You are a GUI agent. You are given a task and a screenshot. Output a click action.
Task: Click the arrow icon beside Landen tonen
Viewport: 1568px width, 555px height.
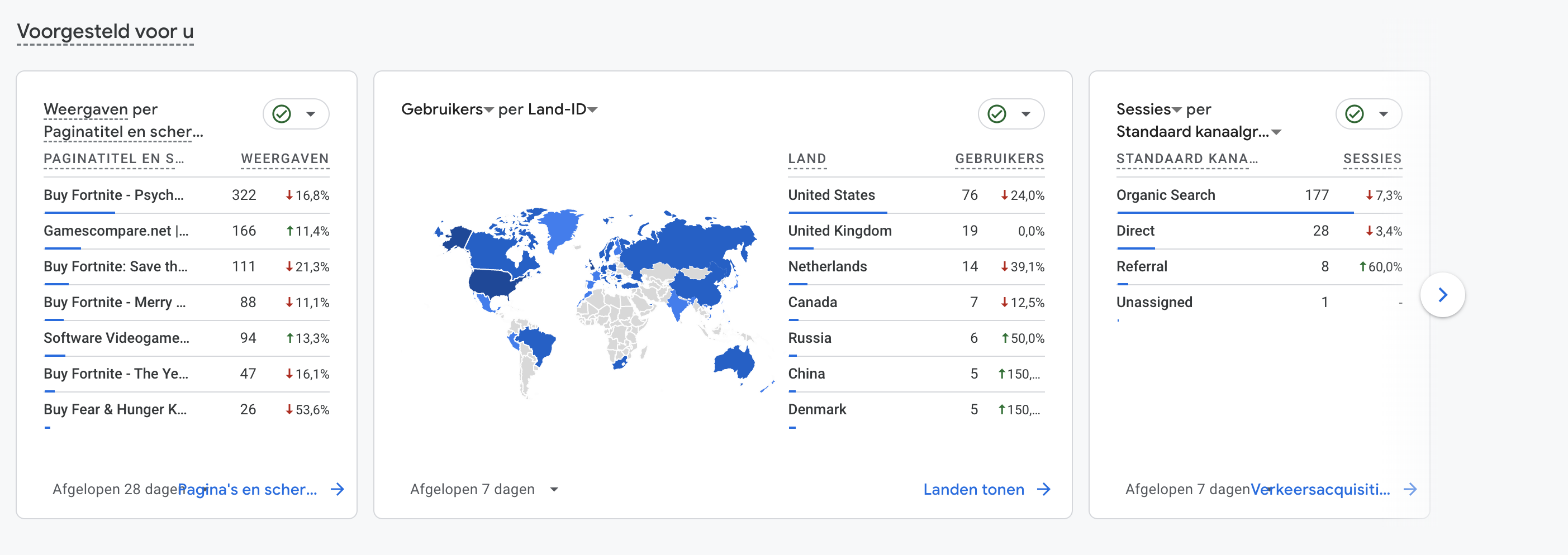click(1044, 489)
